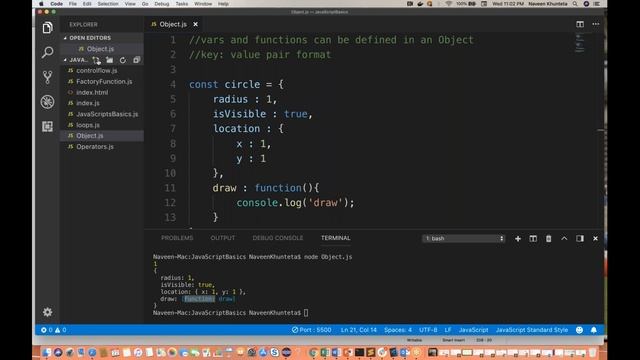Select the Terminal tab

pos(336,238)
